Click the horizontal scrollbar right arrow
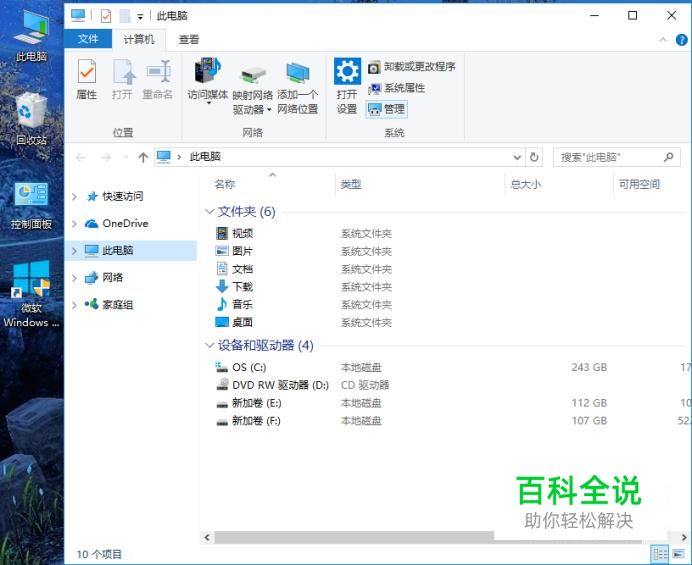The image size is (692, 565). (684, 537)
